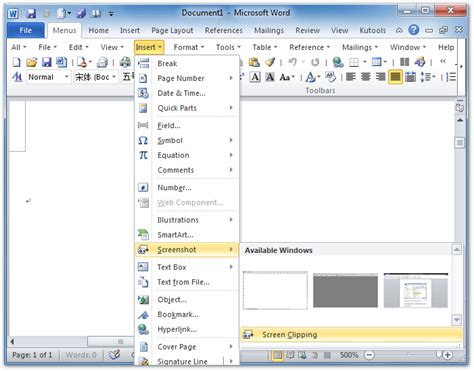
Task: Click the blue File button
Action: click(x=26, y=30)
